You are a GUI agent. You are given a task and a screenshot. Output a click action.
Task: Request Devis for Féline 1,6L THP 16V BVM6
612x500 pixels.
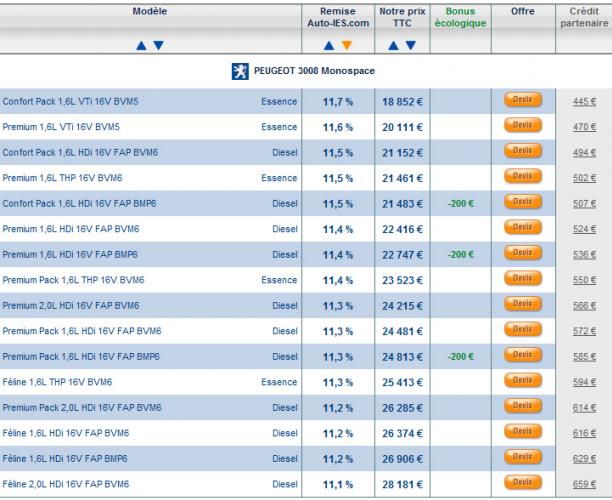523,380
